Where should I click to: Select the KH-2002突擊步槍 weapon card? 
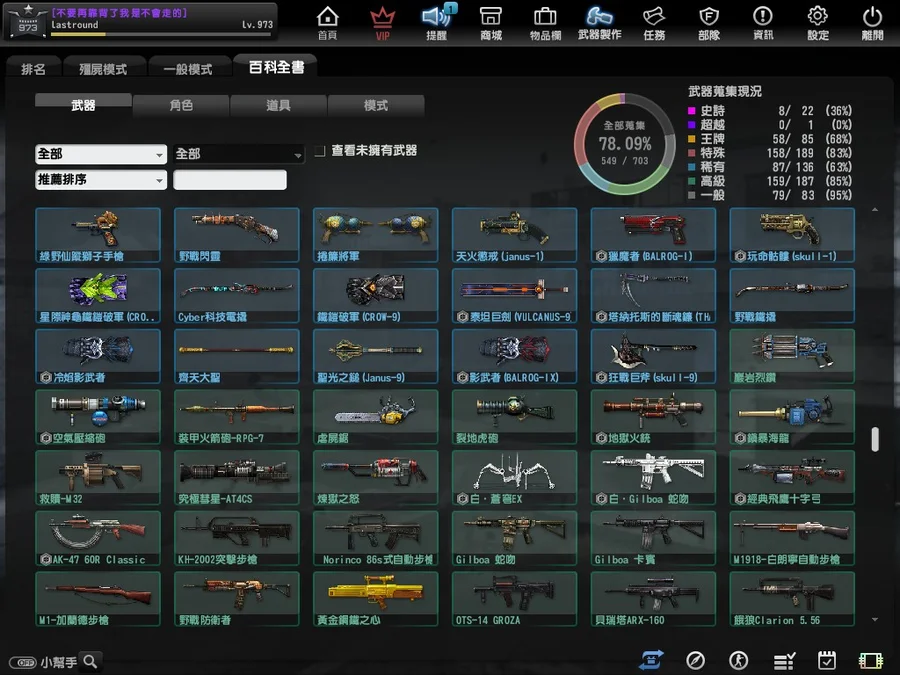236,539
